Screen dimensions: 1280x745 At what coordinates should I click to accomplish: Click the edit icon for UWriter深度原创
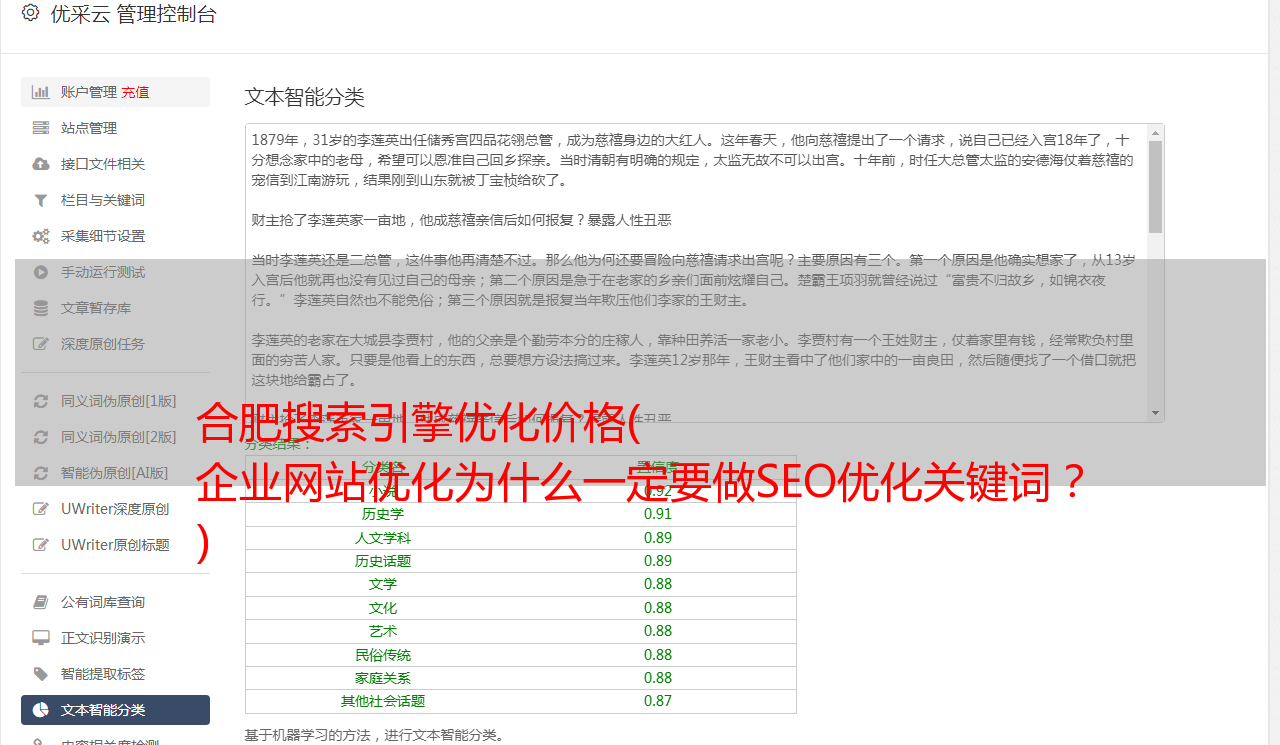pyautogui.click(x=41, y=509)
